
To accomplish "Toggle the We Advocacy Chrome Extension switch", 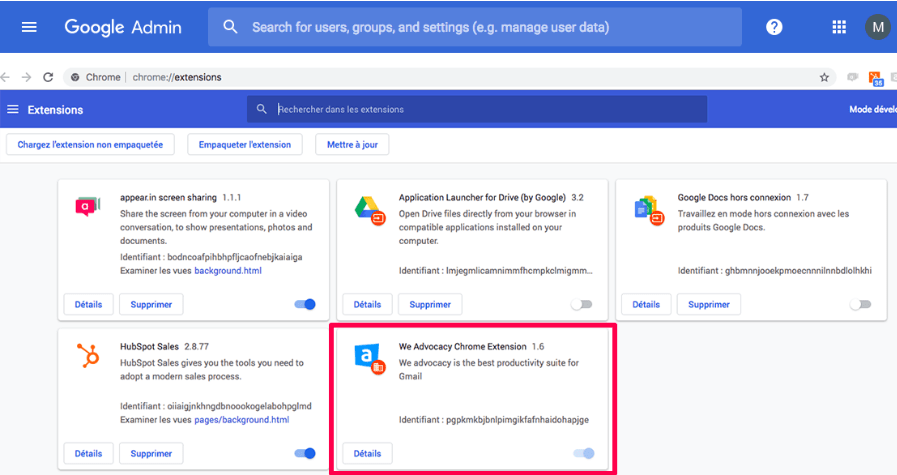I will coord(584,453).
